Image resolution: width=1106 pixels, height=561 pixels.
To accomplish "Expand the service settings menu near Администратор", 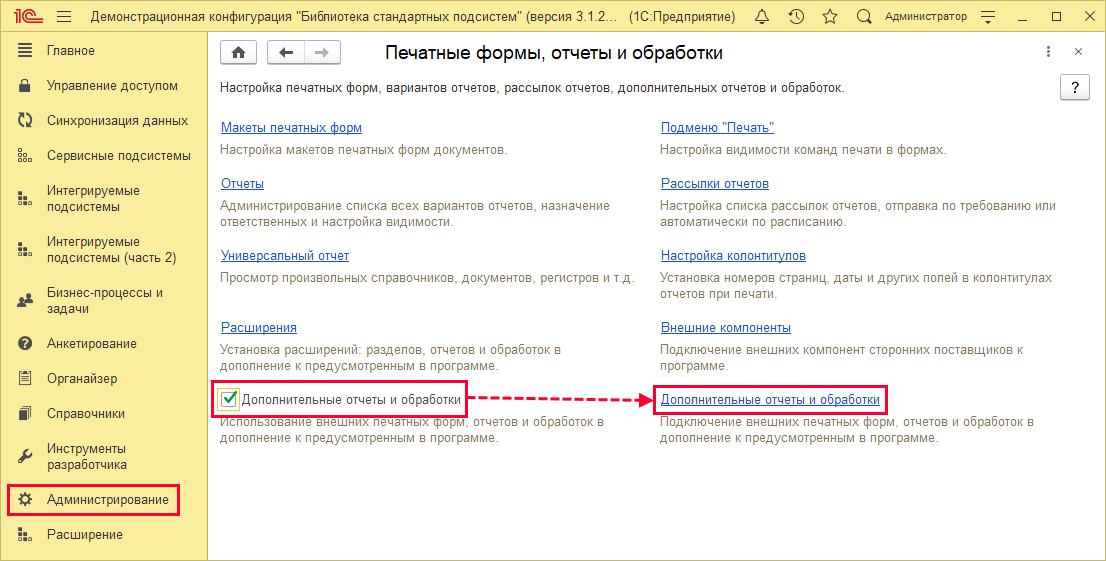I will point(988,17).
